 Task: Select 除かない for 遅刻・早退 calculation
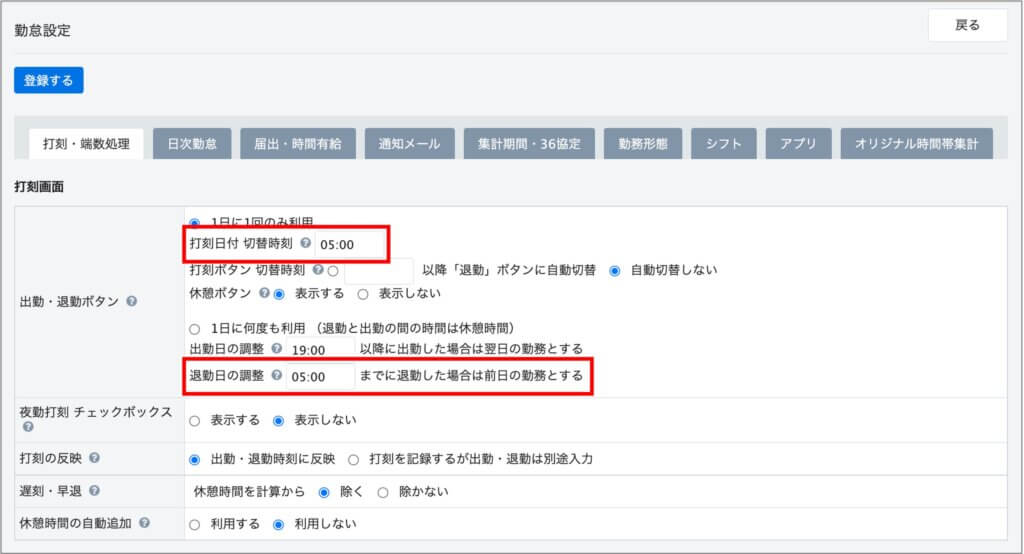click(382, 491)
